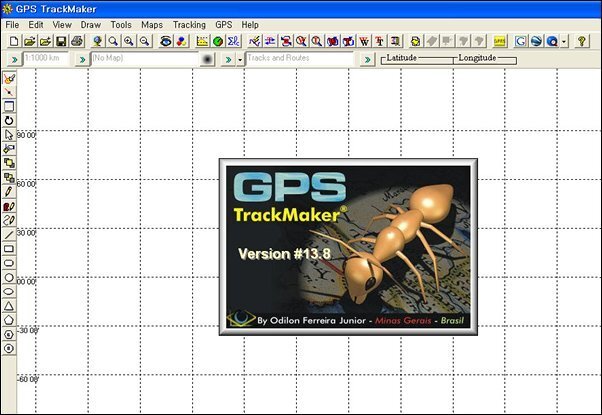The height and width of the screenshot is (415, 602).
Task: Click the Latitude coordinate field
Action: (x=417, y=60)
